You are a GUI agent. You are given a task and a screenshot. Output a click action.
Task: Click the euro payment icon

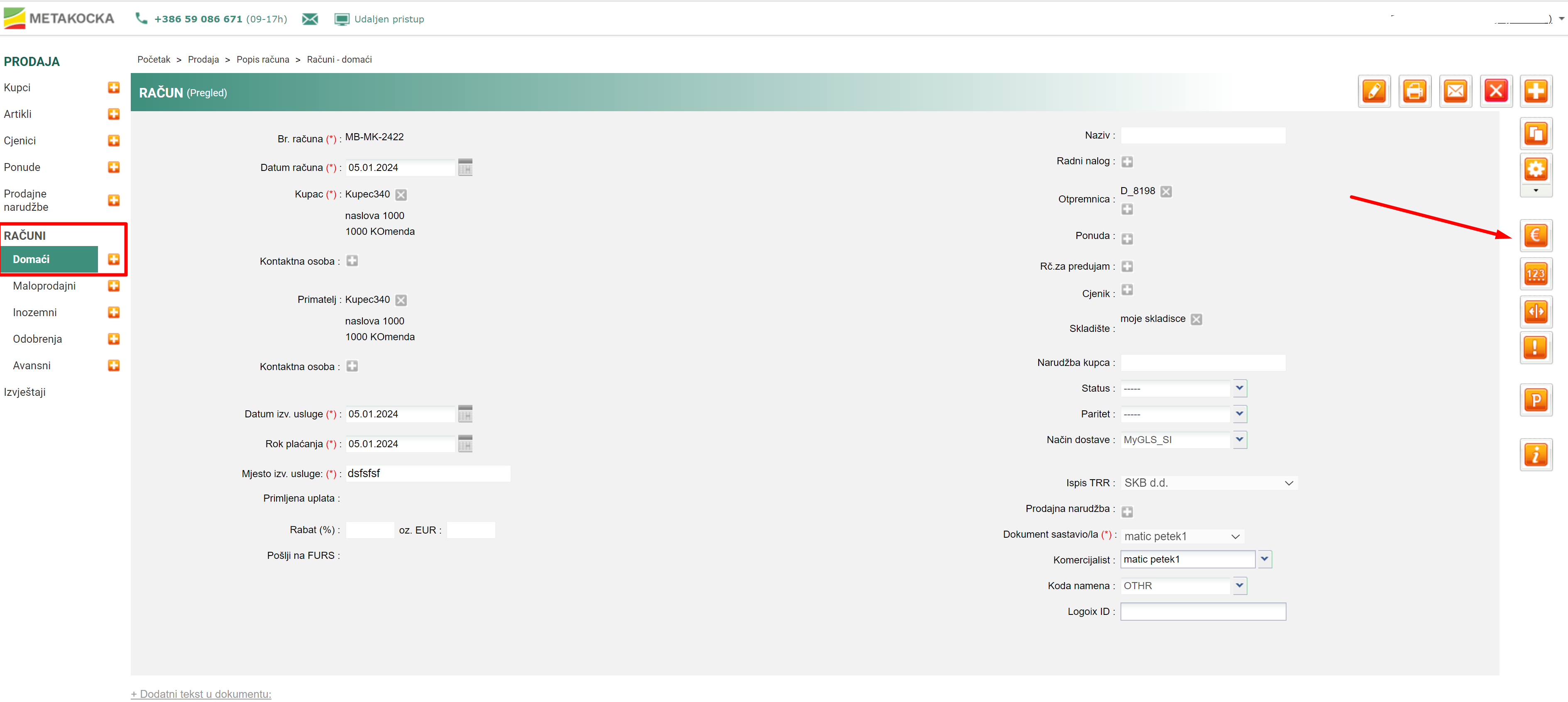pyautogui.click(x=1535, y=235)
